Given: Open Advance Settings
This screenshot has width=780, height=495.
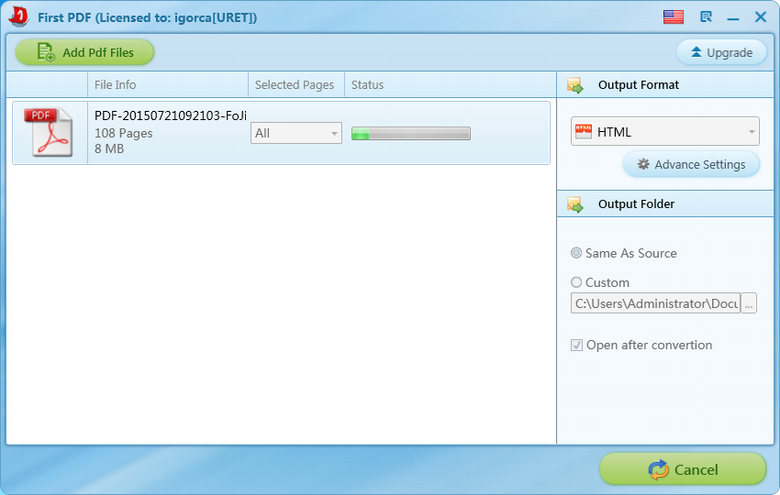Looking at the screenshot, I should coord(691,164).
